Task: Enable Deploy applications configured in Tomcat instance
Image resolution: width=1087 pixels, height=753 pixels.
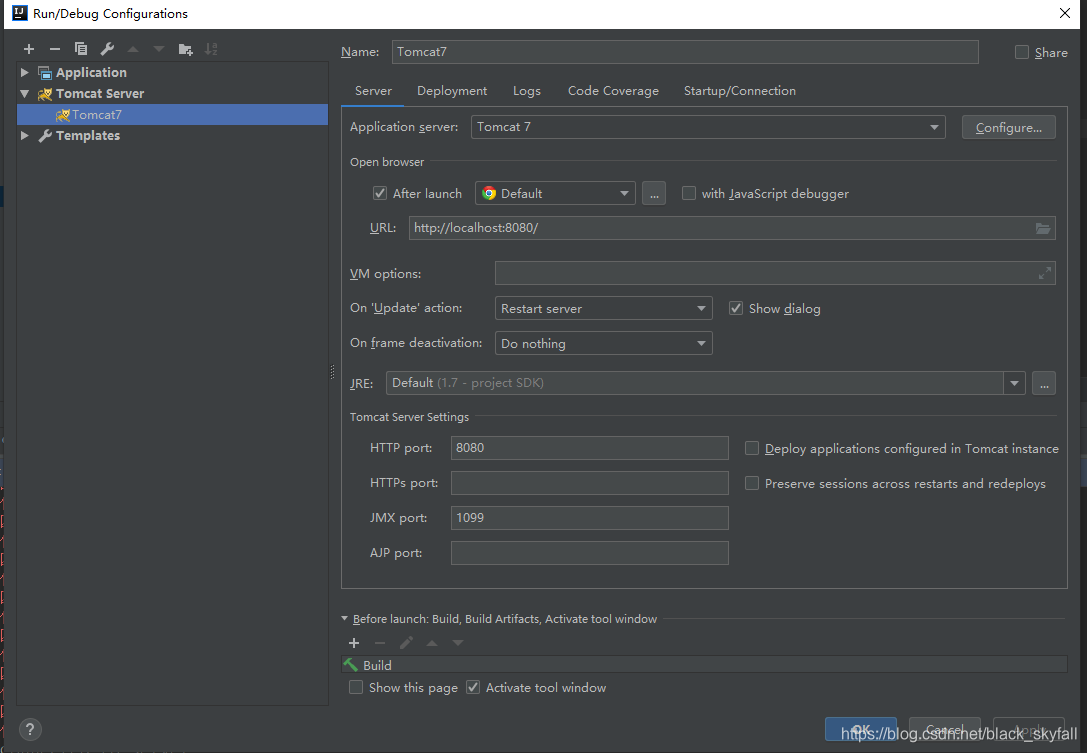Action: [751, 449]
